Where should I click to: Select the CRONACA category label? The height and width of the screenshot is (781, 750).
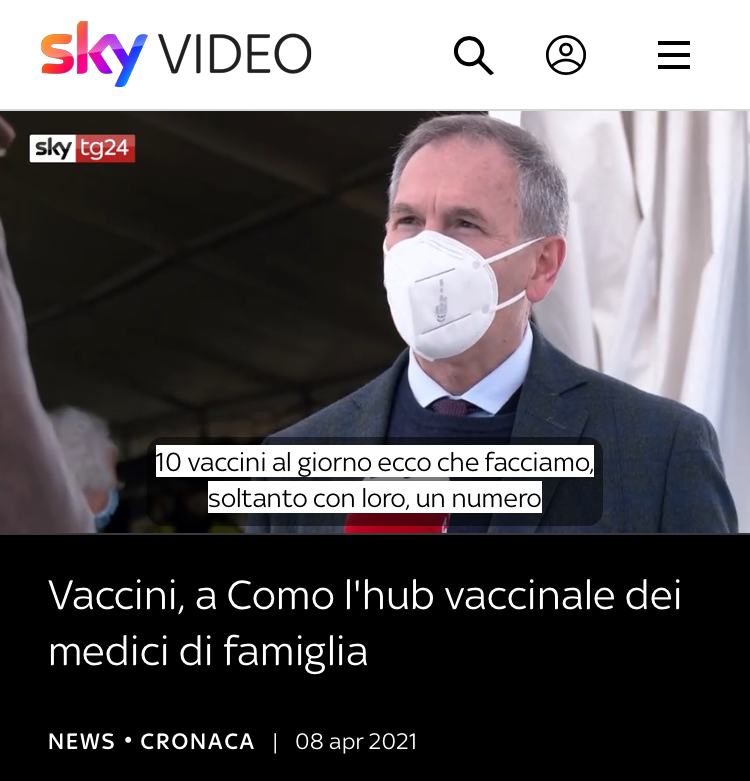[197, 741]
